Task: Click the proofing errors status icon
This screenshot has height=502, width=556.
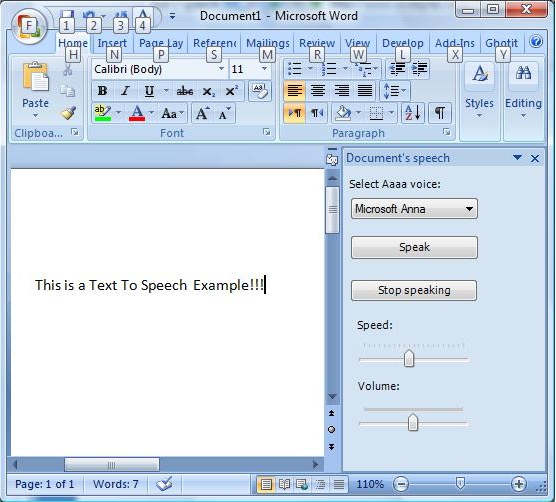Action: click(x=164, y=484)
